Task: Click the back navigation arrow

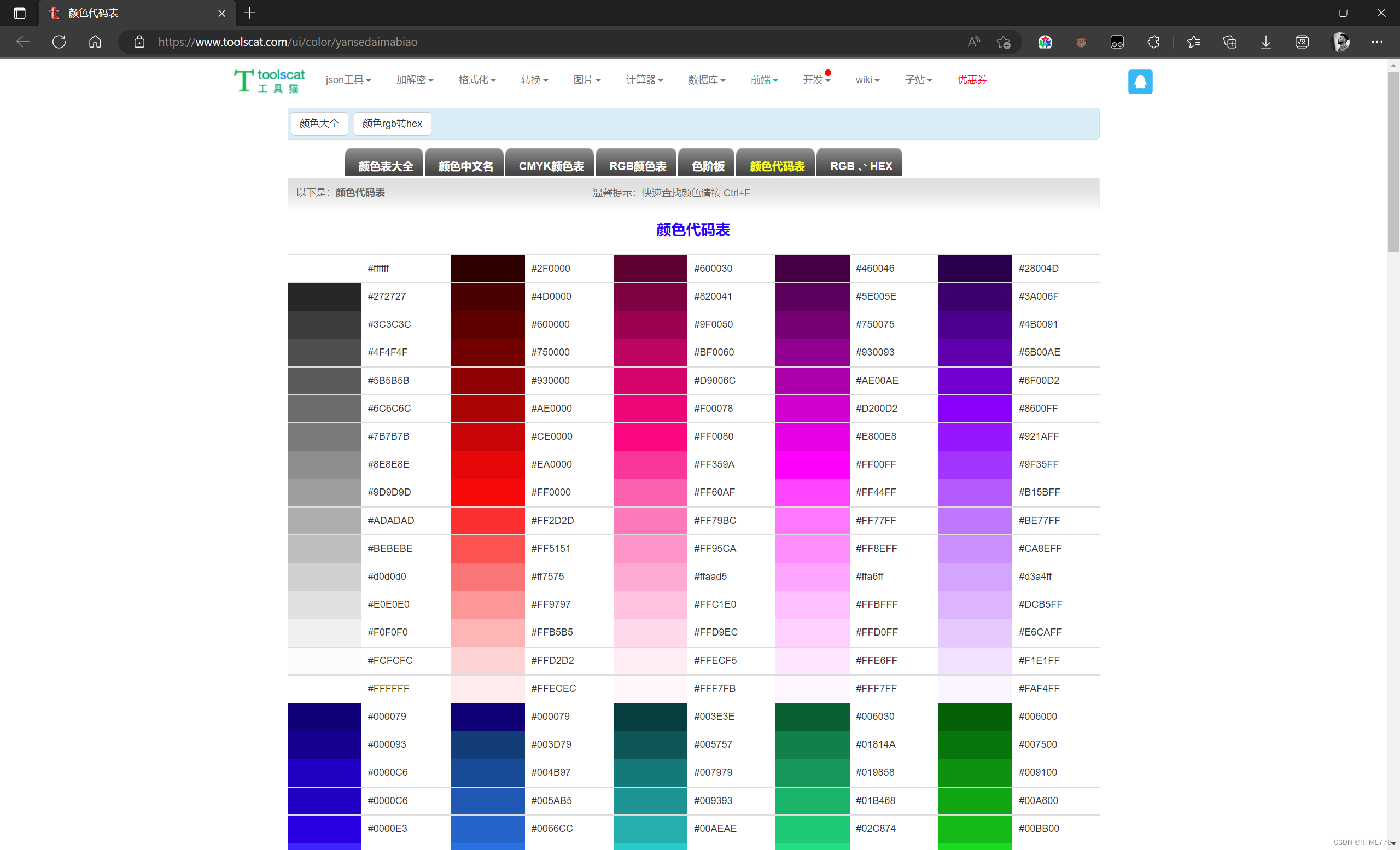Action: point(23,42)
